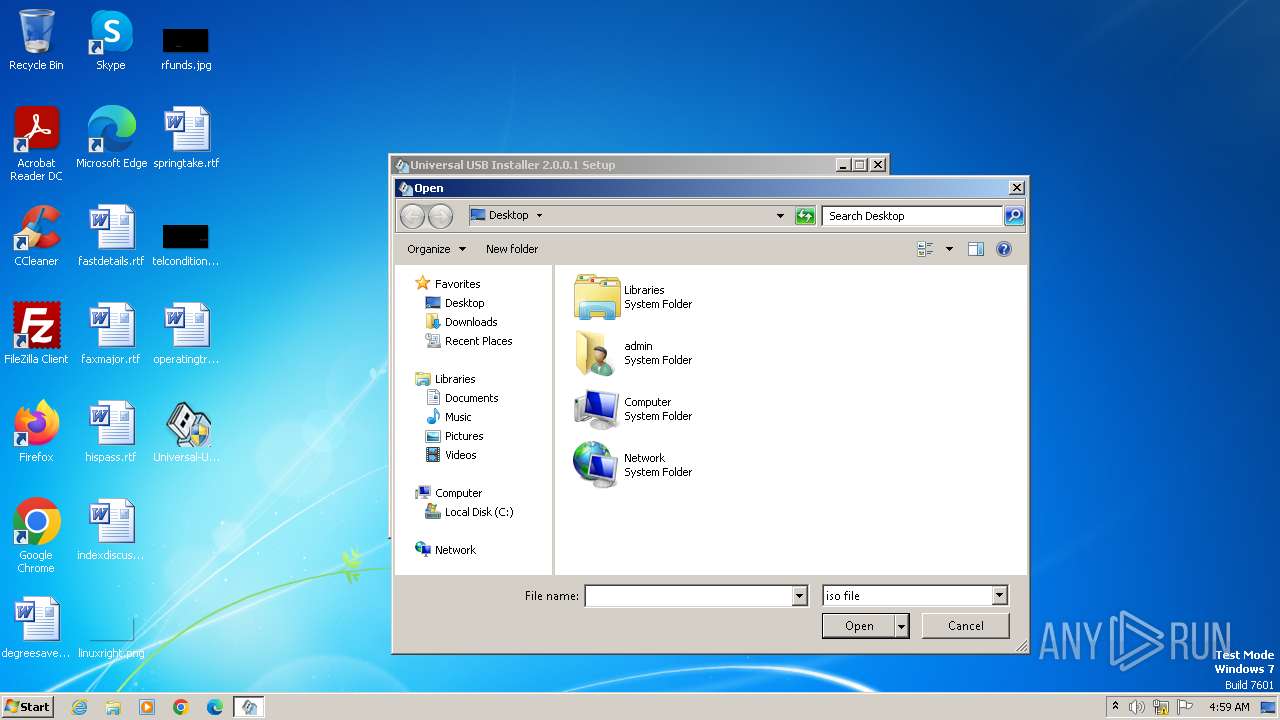Select hispass.rtf desktop file

(111, 432)
